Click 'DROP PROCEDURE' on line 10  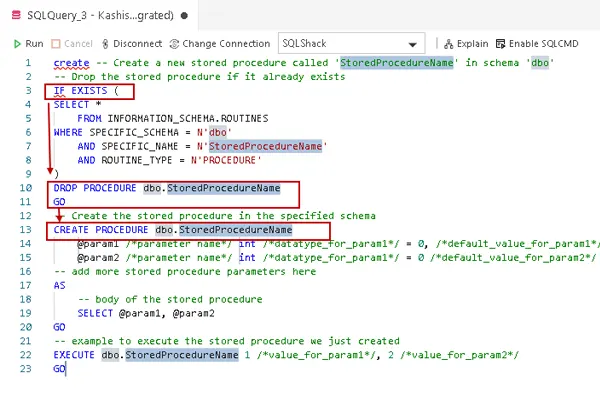95,188
